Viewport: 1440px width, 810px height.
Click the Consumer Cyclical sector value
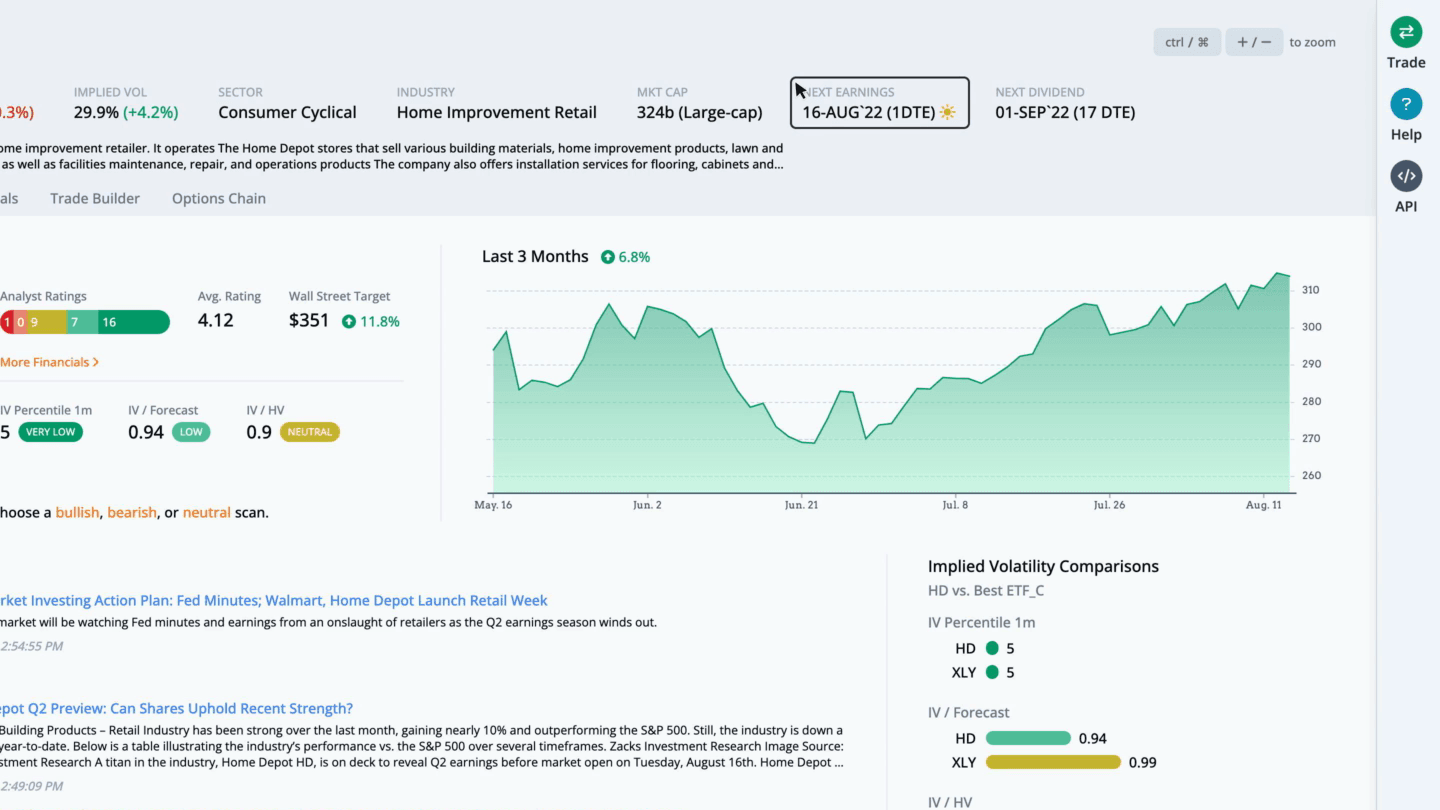287,112
